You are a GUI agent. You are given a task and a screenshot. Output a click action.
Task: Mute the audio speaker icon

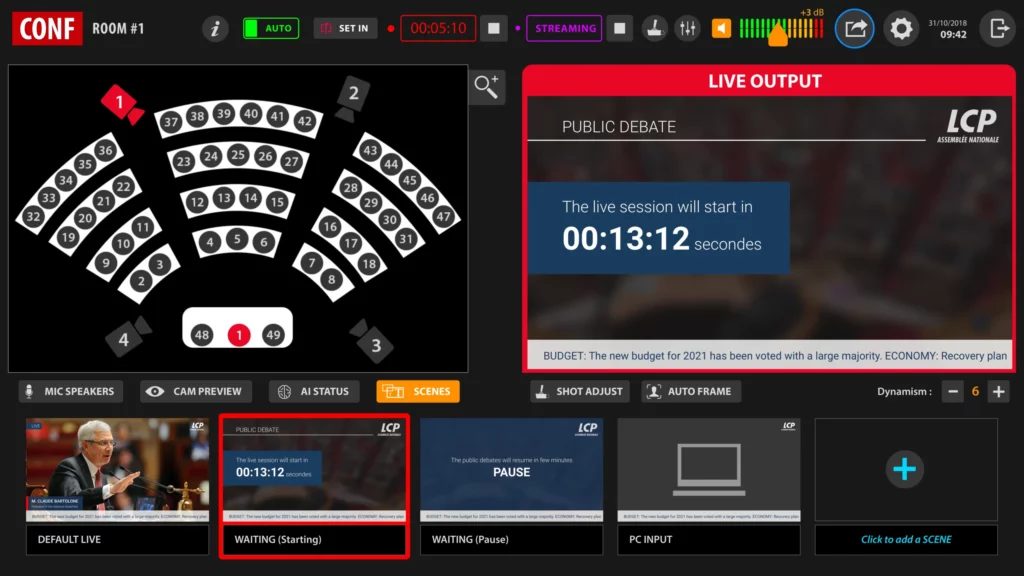[x=721, y=29]
